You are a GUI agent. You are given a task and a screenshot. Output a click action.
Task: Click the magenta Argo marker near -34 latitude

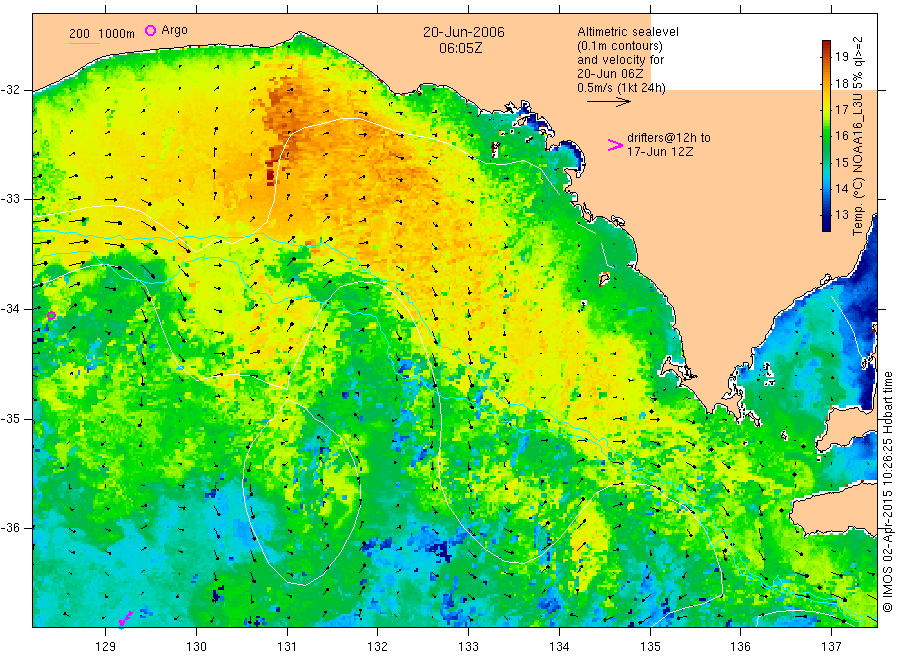tap(51, 316)
